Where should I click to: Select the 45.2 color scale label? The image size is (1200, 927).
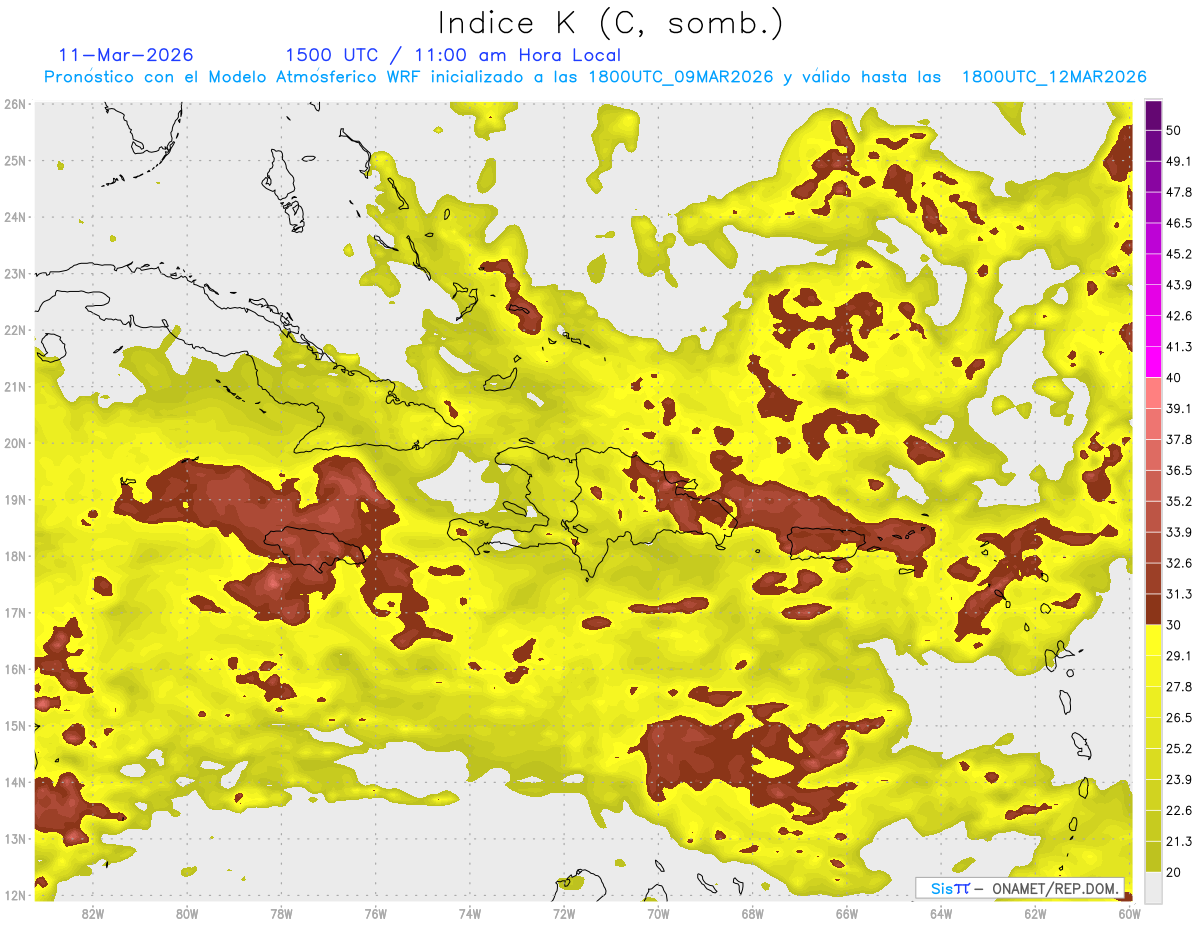(x=1178, y=254)
